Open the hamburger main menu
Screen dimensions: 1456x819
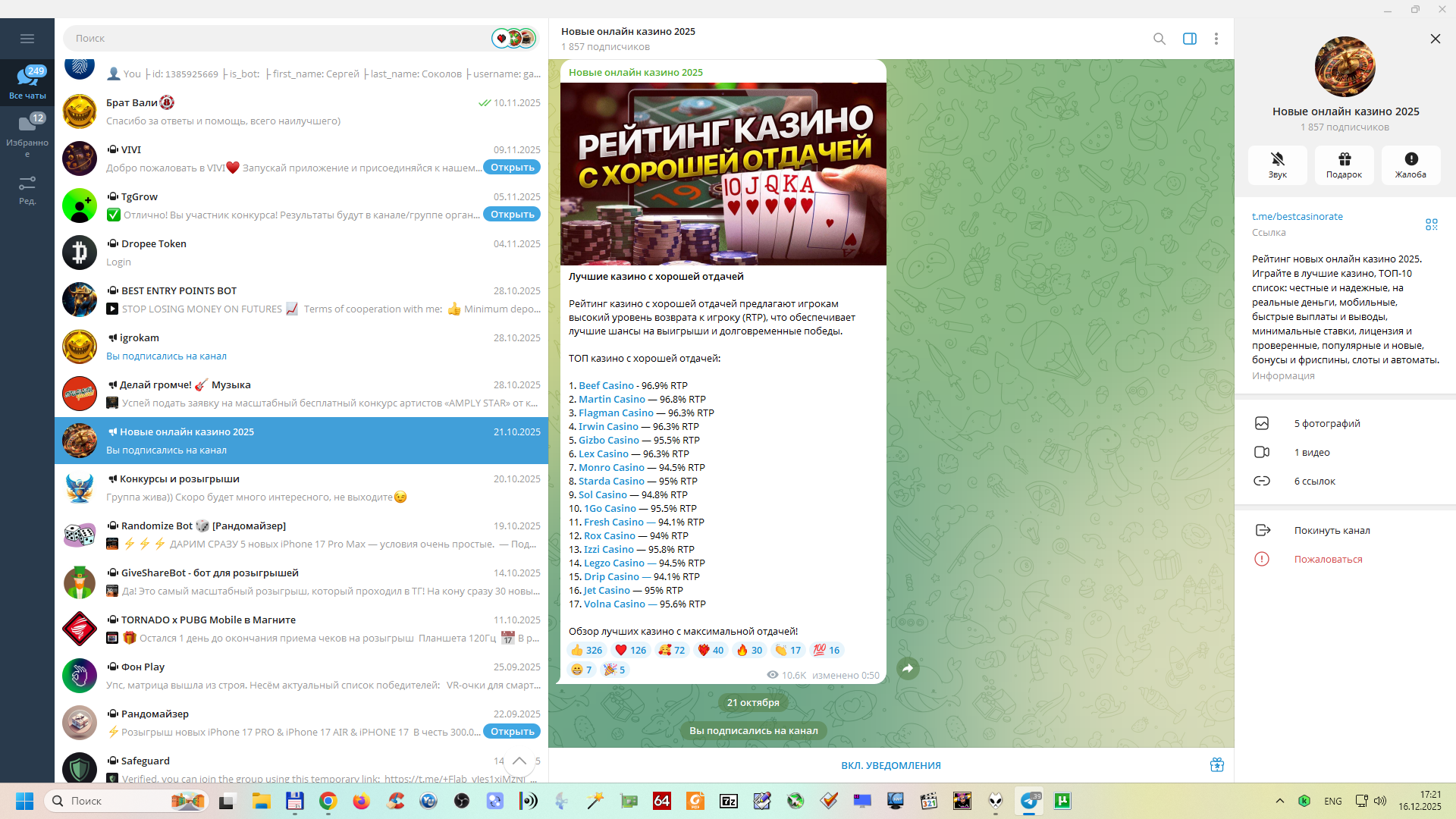pyautogui.click(x=27, y=39)
